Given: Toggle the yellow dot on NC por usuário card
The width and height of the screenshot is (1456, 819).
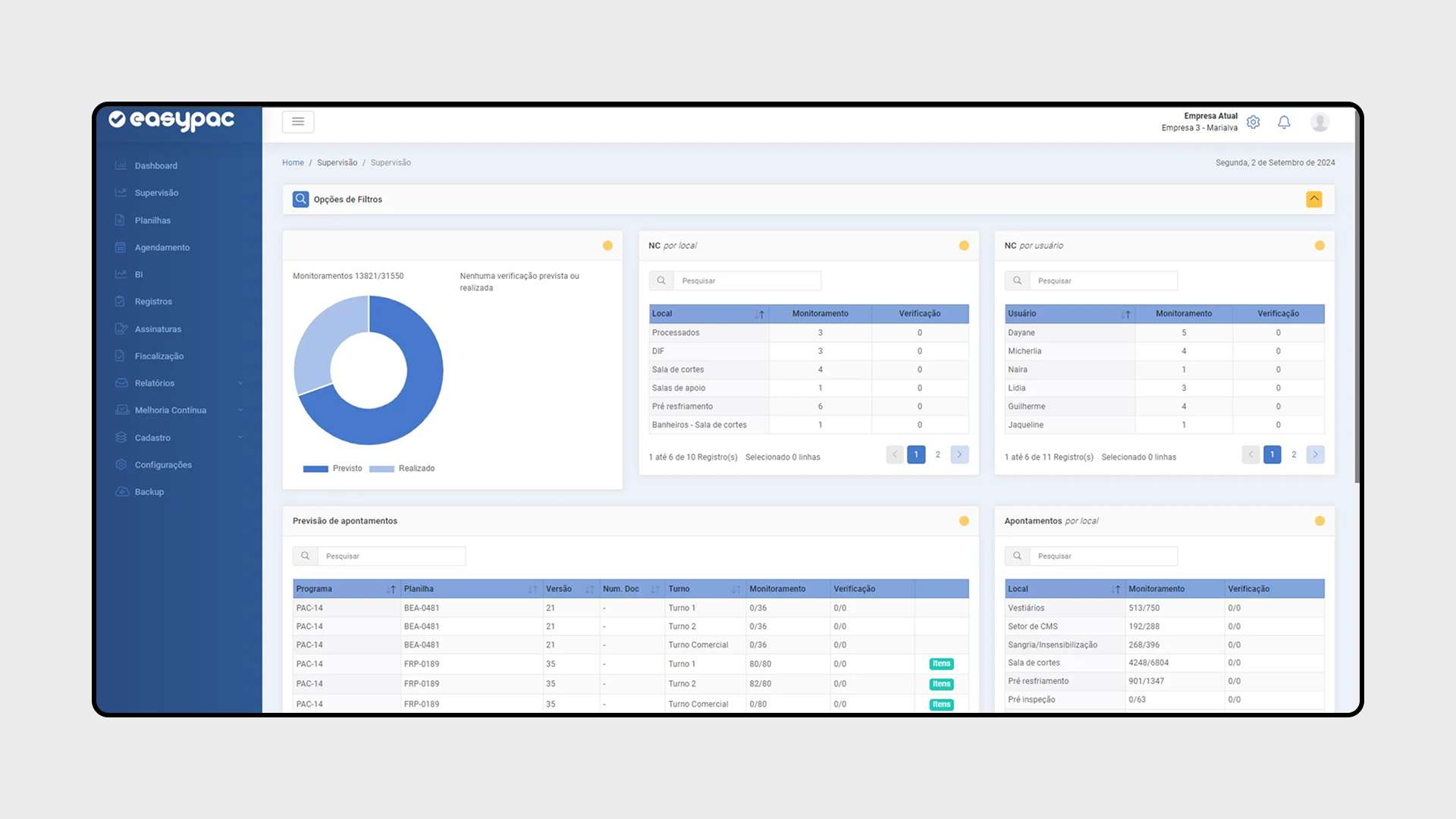Looking at the screenshot, I should click(x=1319, y=246).
